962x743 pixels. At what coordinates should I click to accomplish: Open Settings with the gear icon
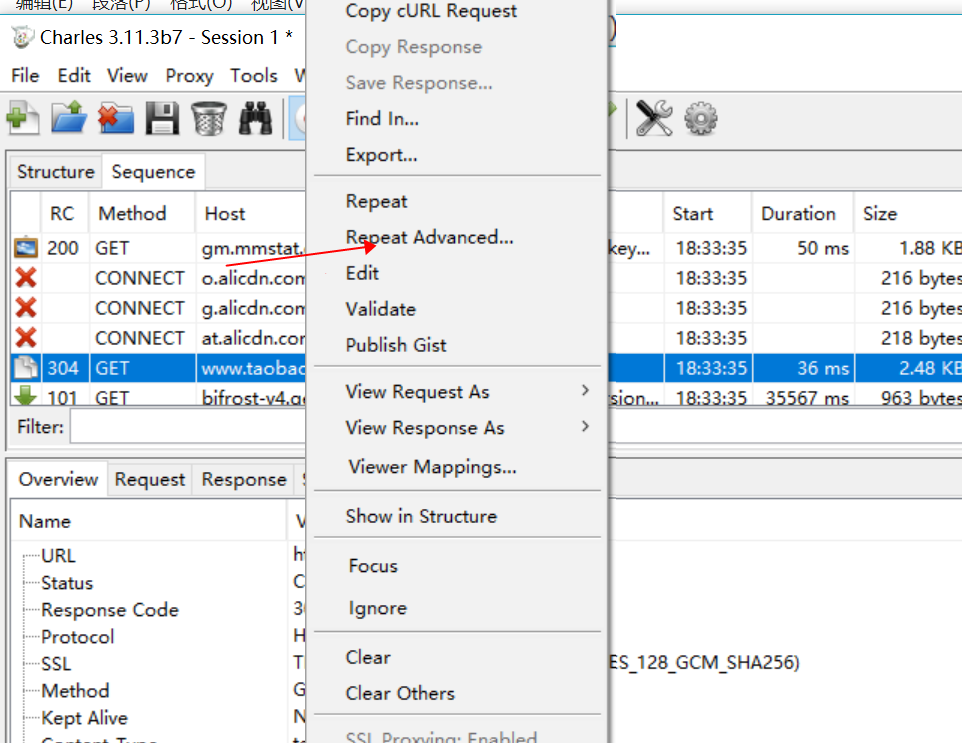701,118
